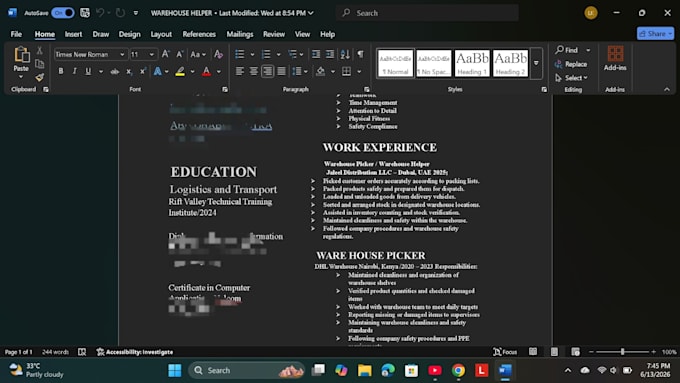The height and width of the screenshot is (383, 680).
Task: Open the font name dropdown
Action: [122, 55]
